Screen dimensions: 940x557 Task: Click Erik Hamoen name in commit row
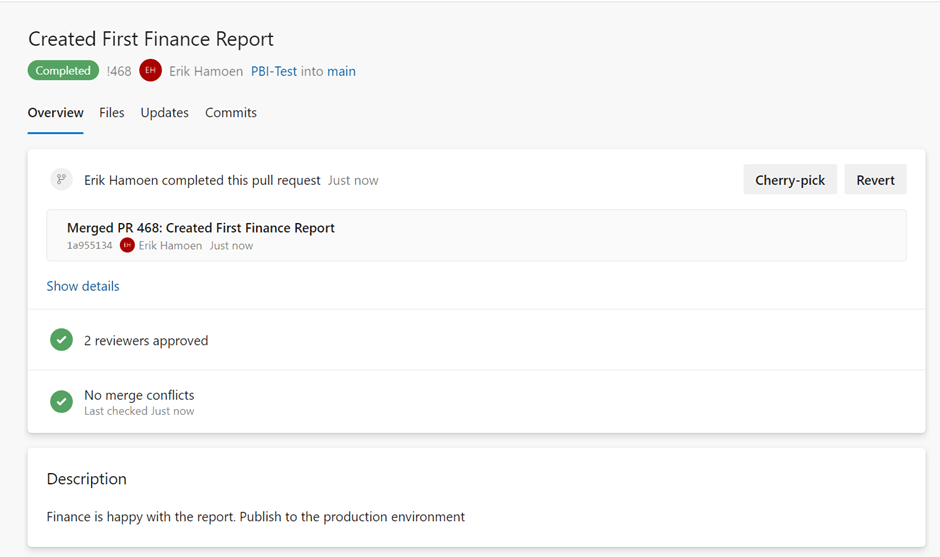coord(170,246)
